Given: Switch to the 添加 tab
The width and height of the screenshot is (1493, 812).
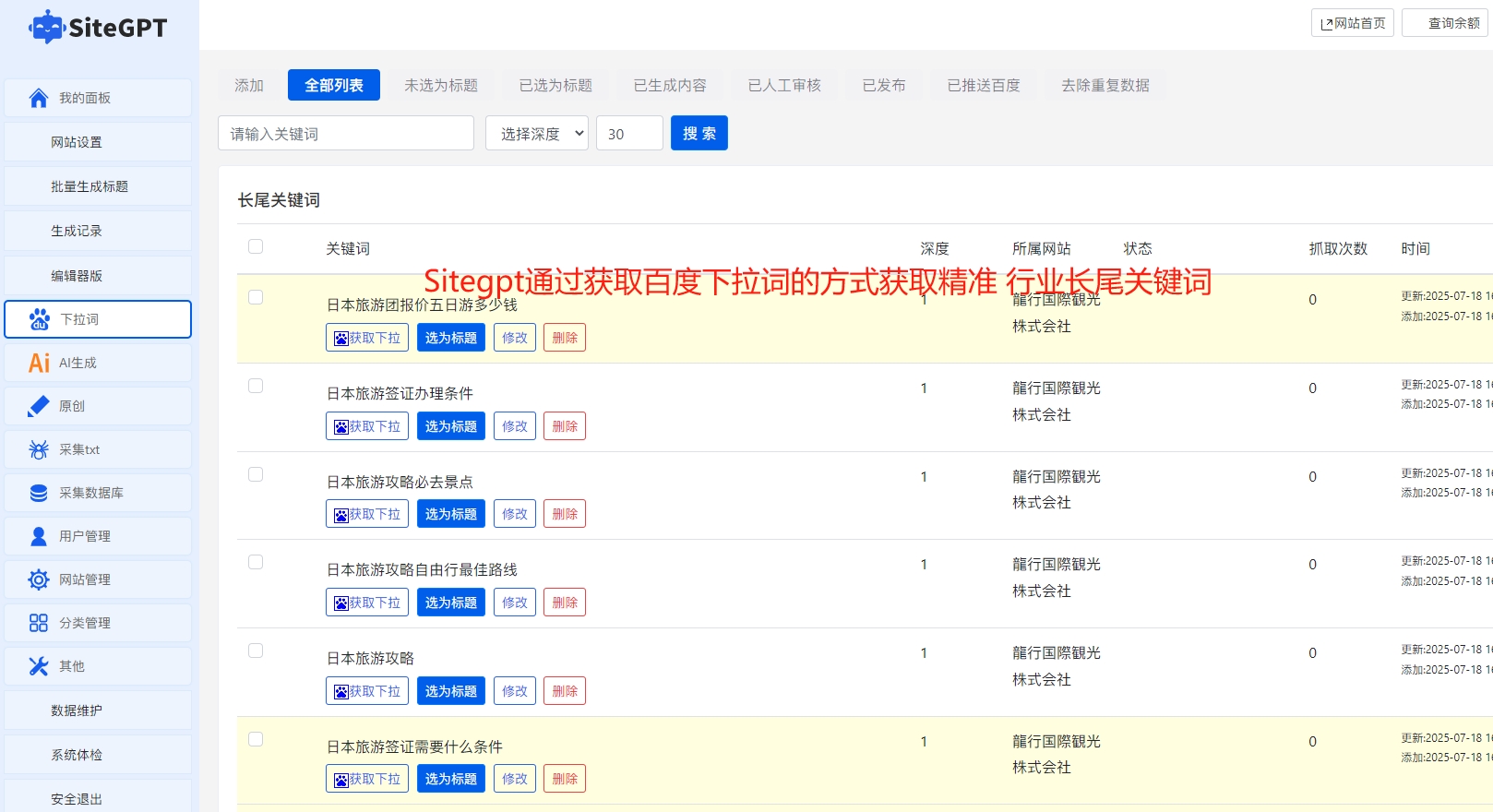Looking at the screenshot, I should point(249,85).
